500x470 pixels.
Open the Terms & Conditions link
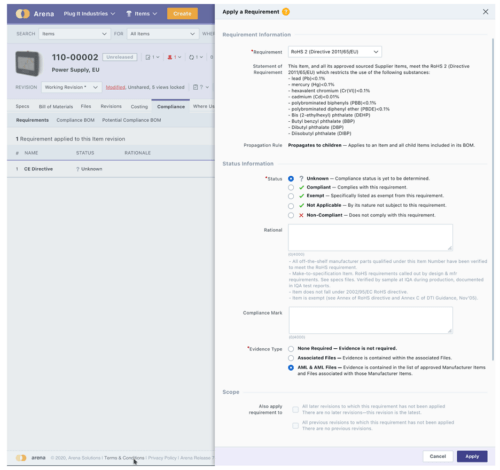(124, 458)
